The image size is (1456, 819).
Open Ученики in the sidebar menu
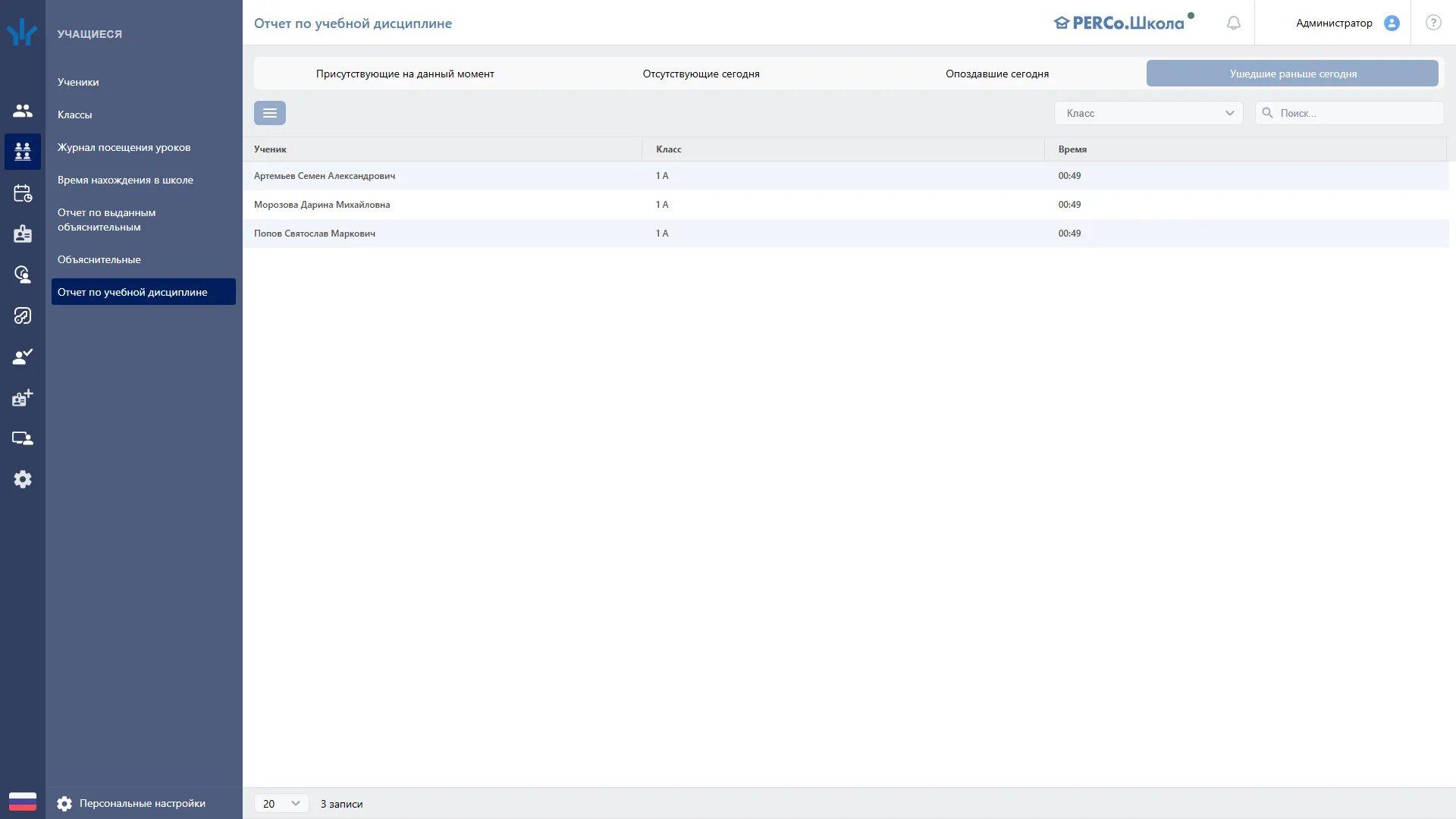tap(78, 82)
